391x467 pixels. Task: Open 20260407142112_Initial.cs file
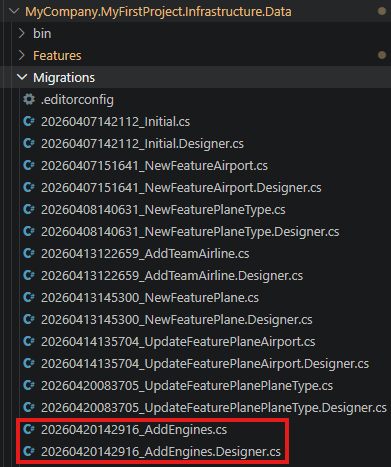tap(115, 122)
